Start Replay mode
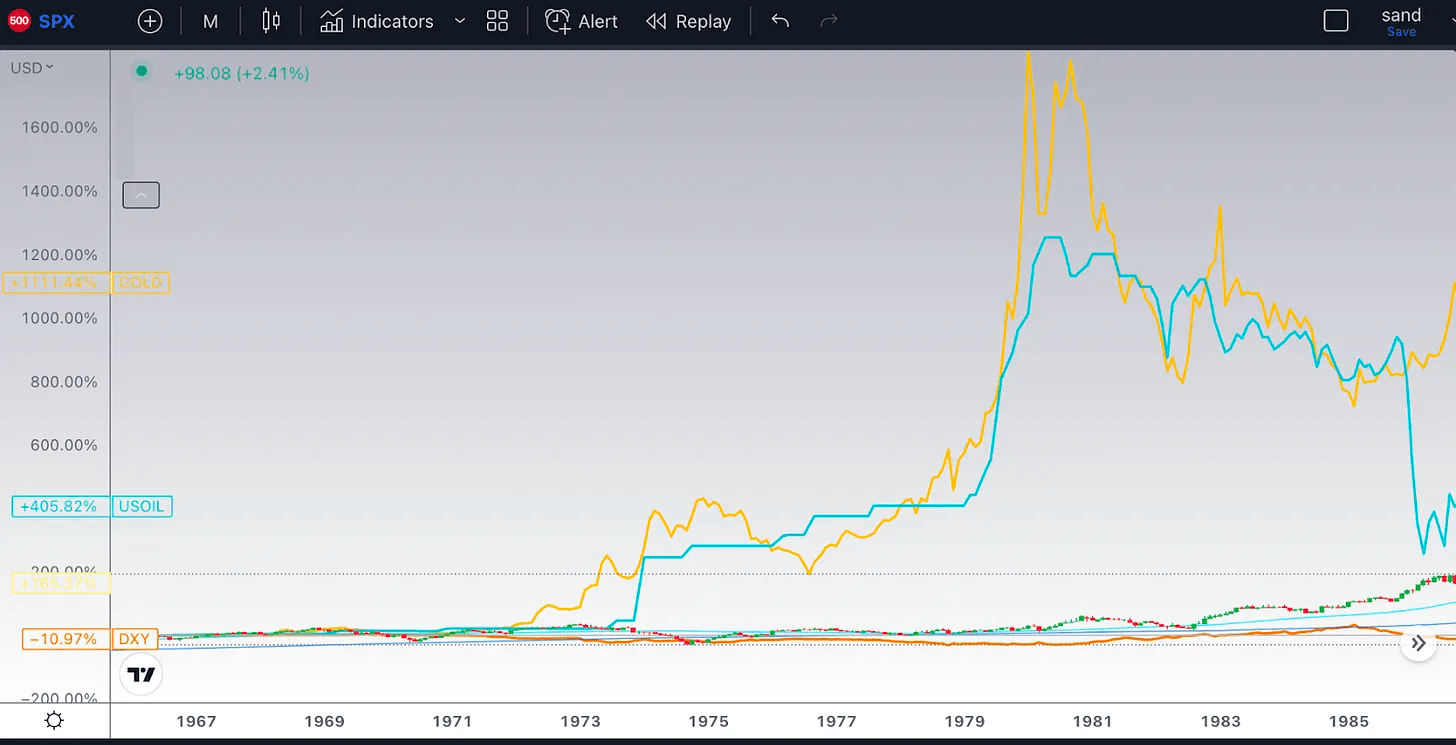 tap(689, 21)
